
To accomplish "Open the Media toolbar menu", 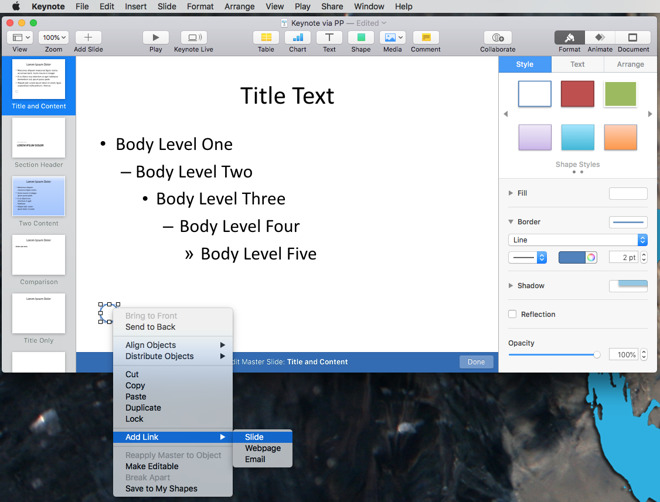I will pos(392,37).
